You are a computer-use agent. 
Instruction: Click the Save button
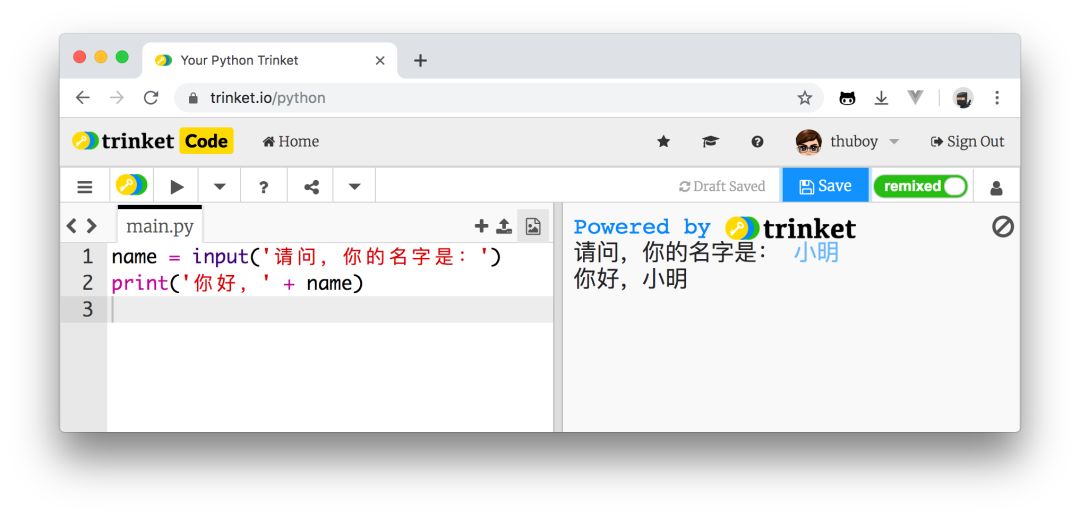coord(825,186)
